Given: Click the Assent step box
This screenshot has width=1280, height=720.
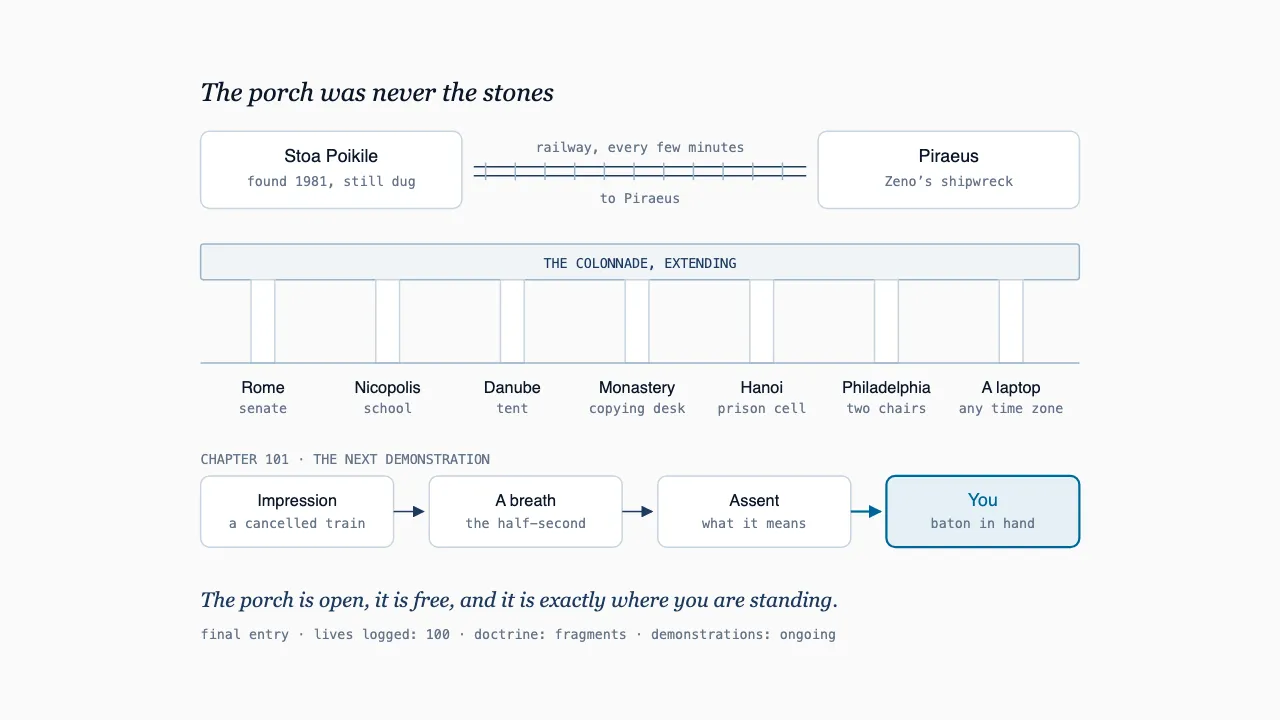Looking at the screenshot, I should 754,511.
